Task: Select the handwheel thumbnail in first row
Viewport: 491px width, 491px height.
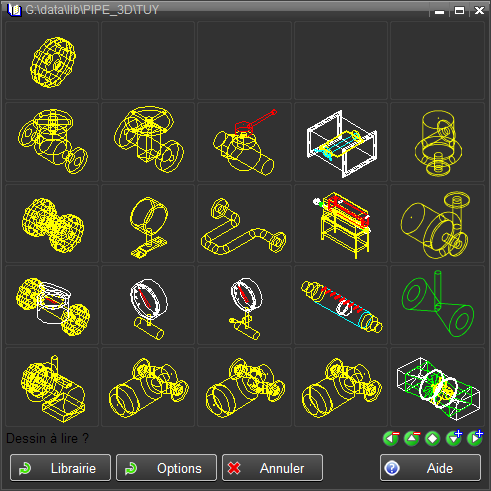Action: click(x=52, y=61)
